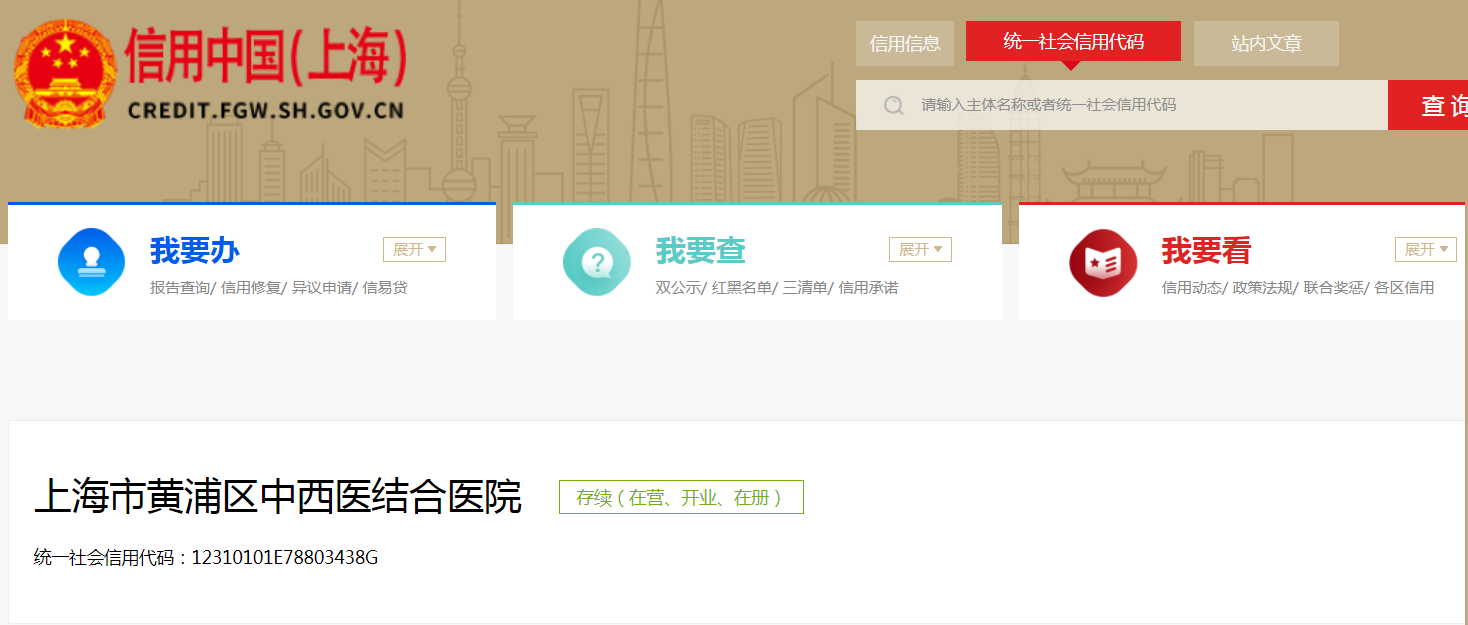Screen dimensions: 1468x625
Task: Open the 红黑名单 link
Action: [742, 288]
